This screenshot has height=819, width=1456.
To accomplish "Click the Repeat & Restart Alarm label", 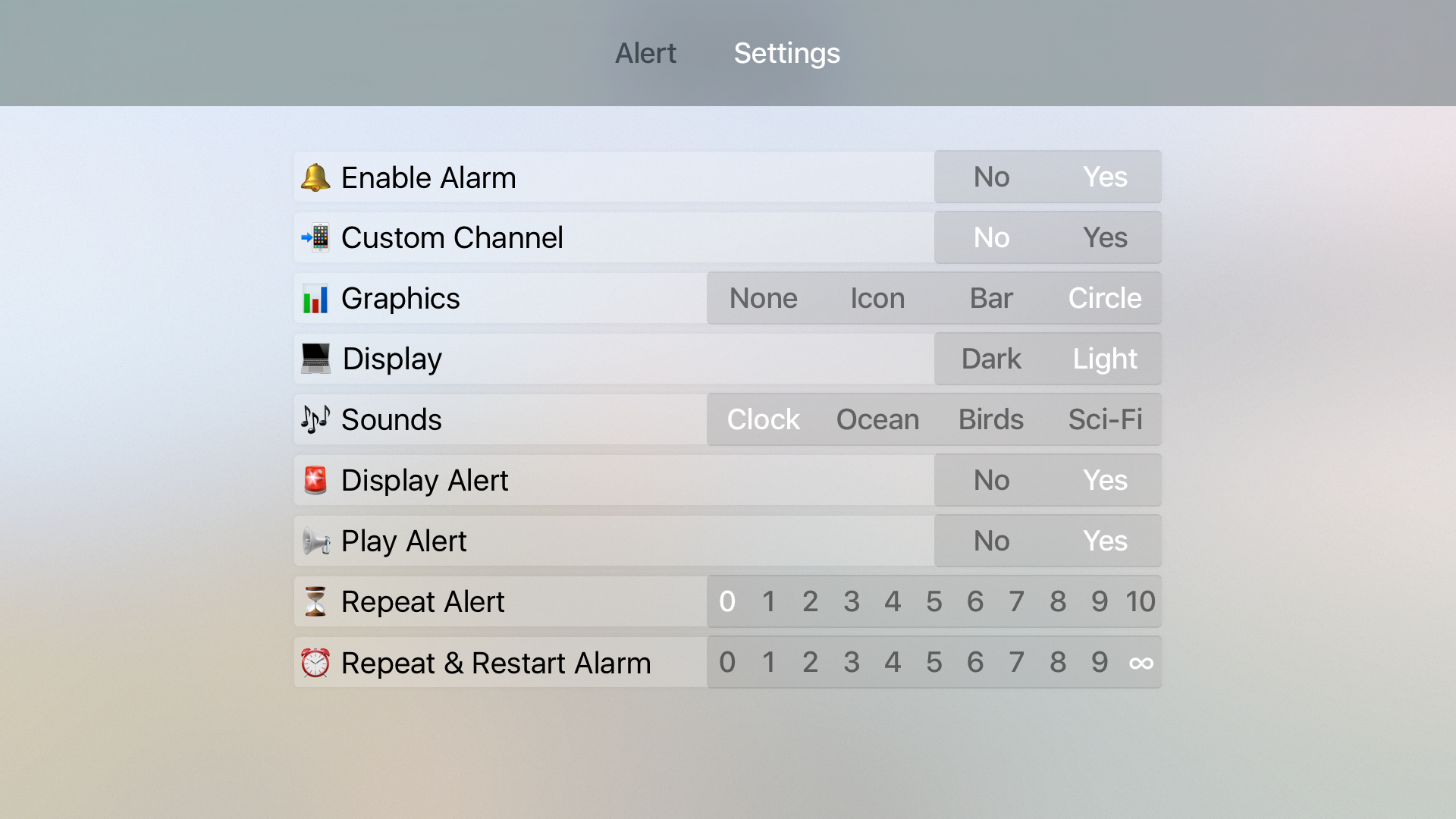I will [496, 663].
